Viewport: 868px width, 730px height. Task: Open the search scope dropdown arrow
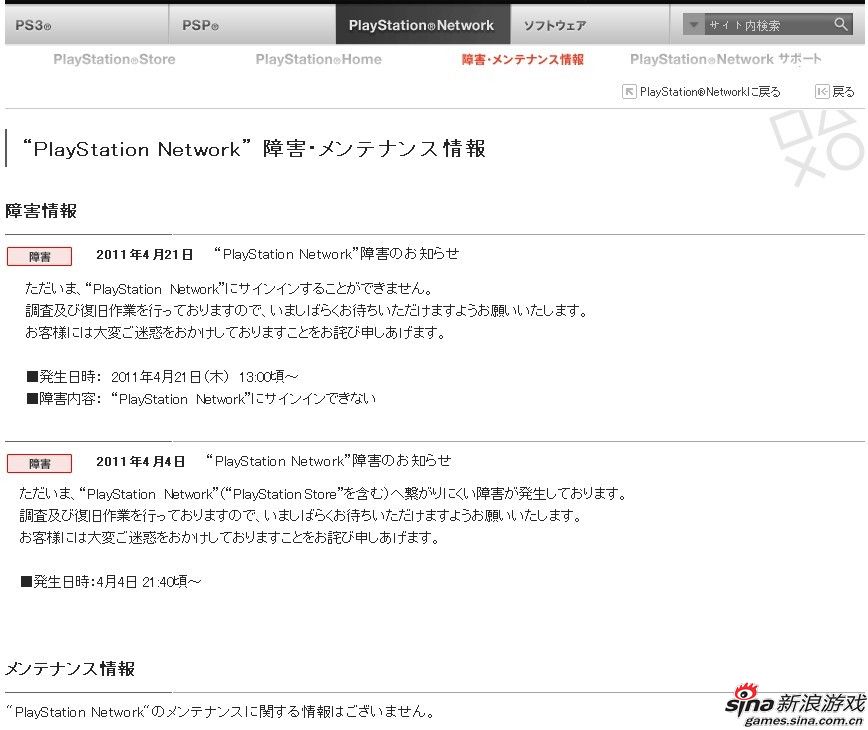point(694,25)
